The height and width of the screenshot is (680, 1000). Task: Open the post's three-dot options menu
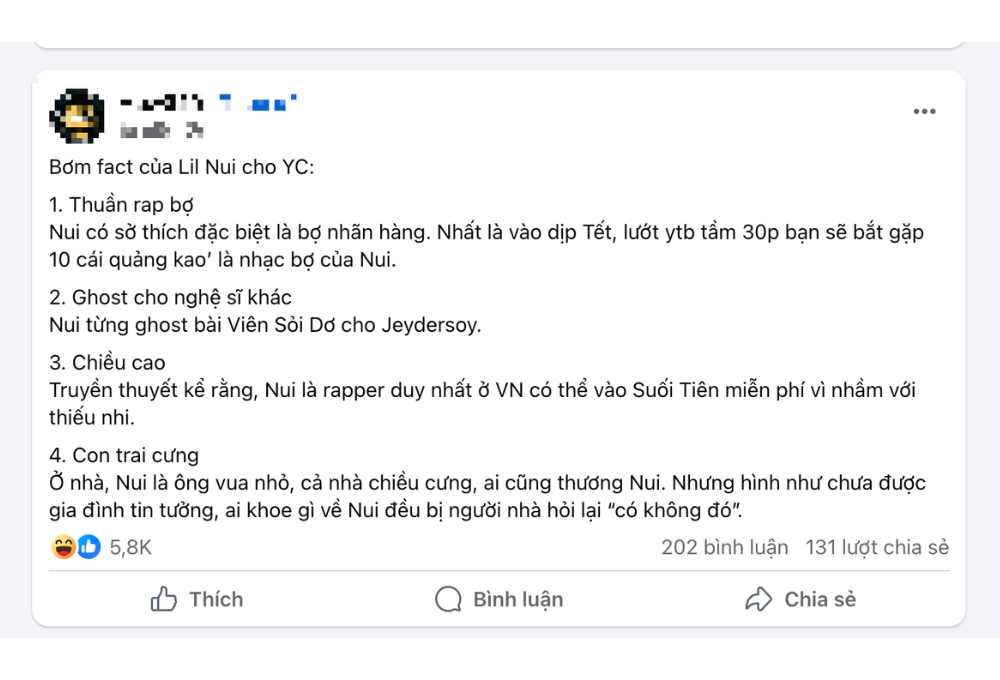(924, 111)
